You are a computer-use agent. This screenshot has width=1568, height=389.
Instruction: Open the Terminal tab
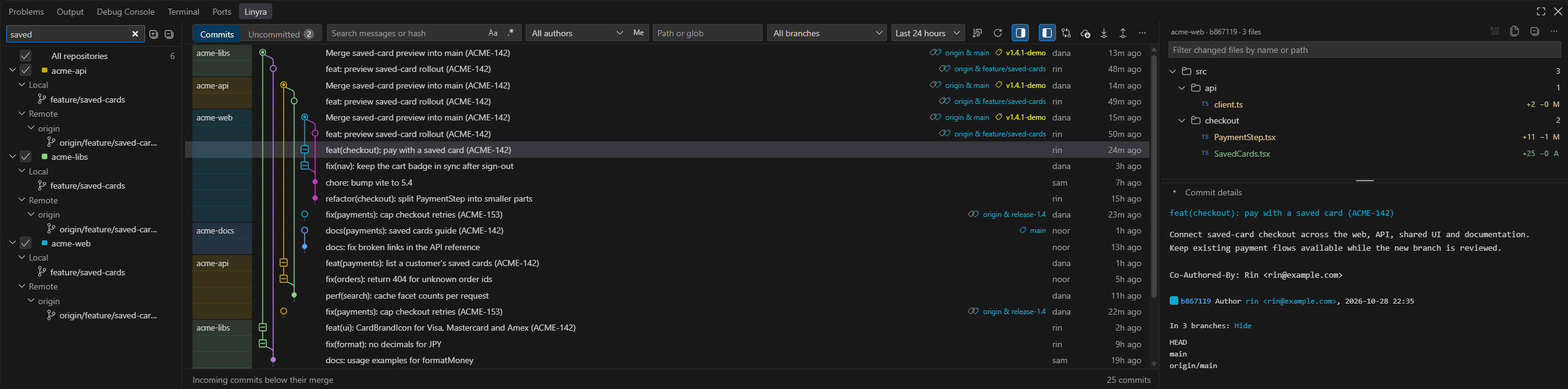(183, 12)
